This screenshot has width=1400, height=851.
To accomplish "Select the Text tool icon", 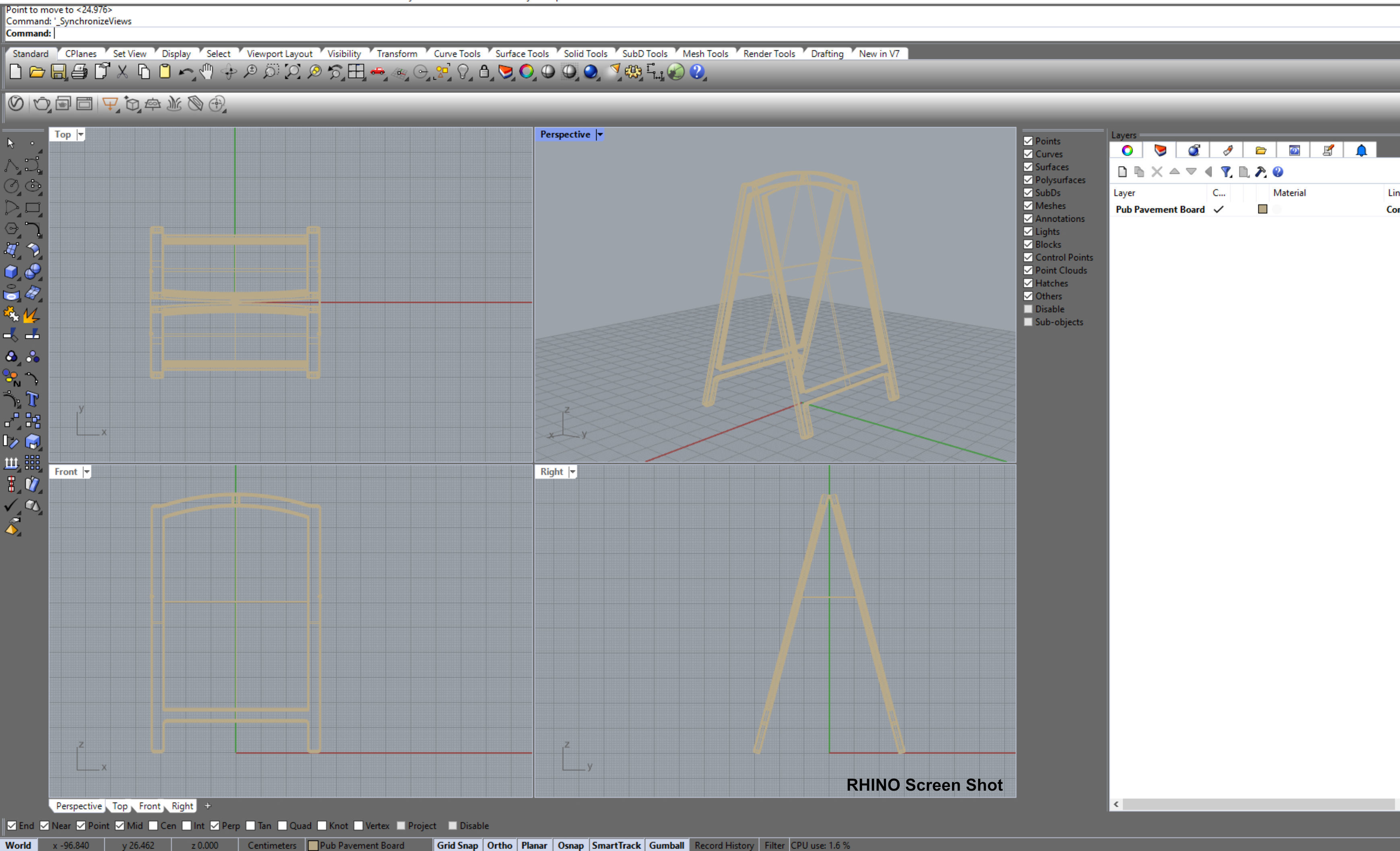I will click(32, 400).
